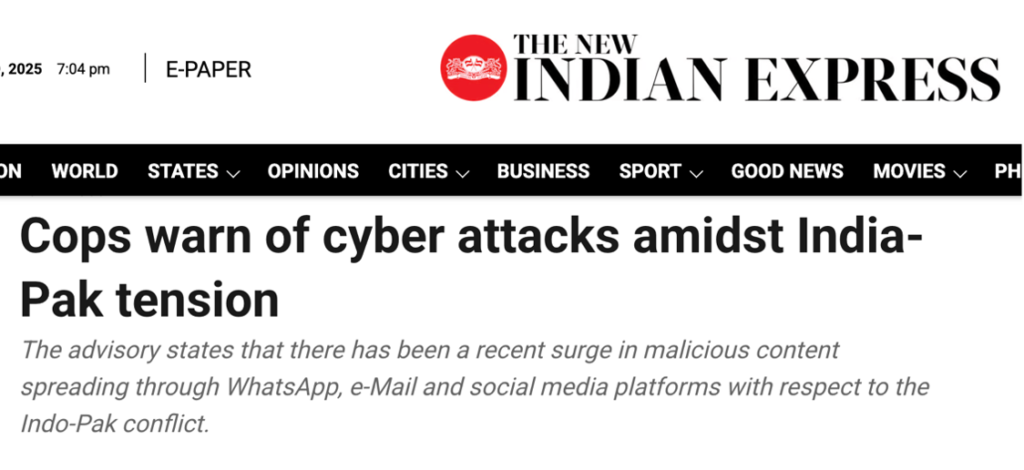
Task: Open the CITIES menu item
Action: tap(418, 171)
